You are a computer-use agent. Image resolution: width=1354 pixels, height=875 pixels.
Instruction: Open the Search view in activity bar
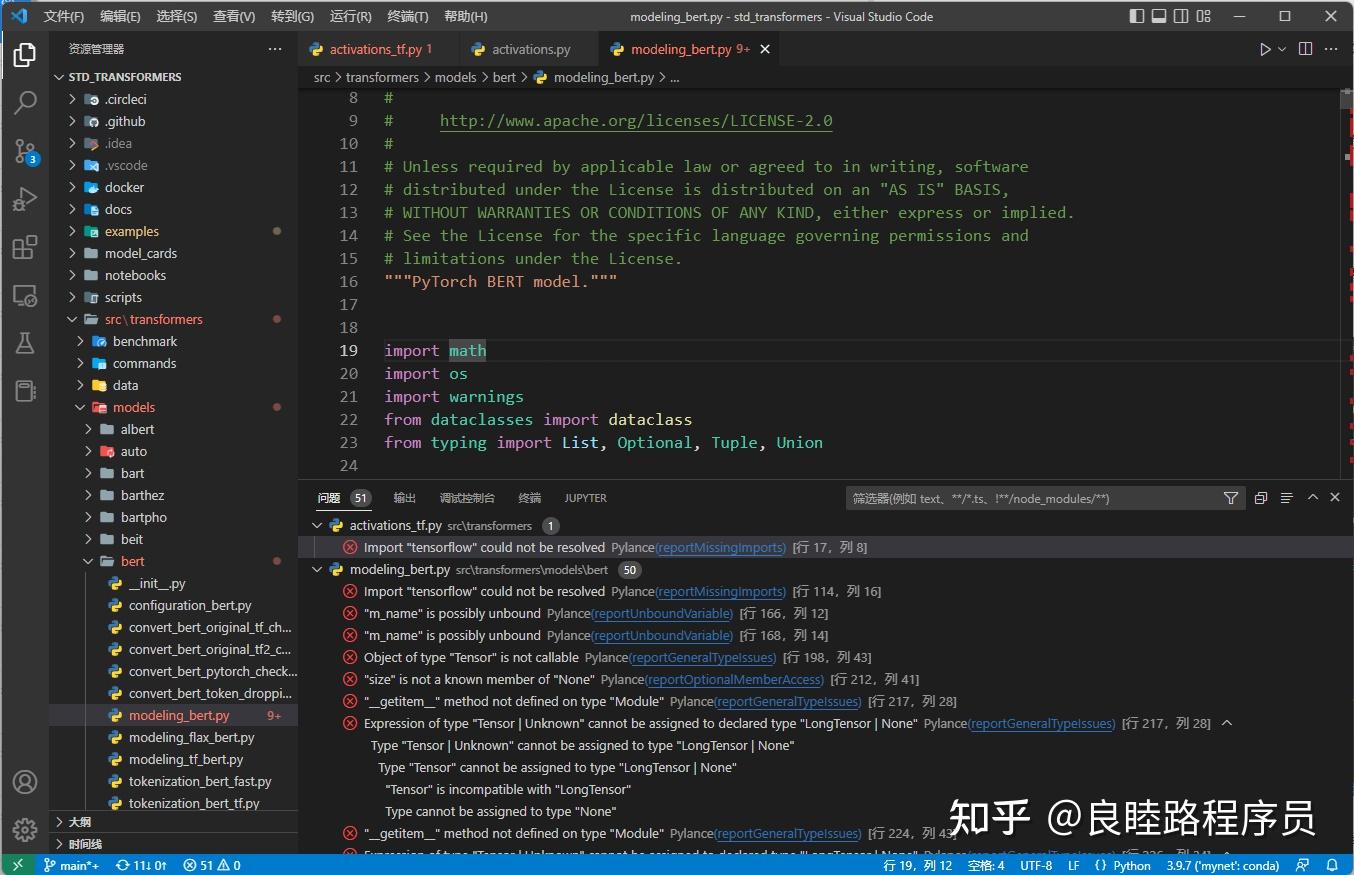click(24, 102)
